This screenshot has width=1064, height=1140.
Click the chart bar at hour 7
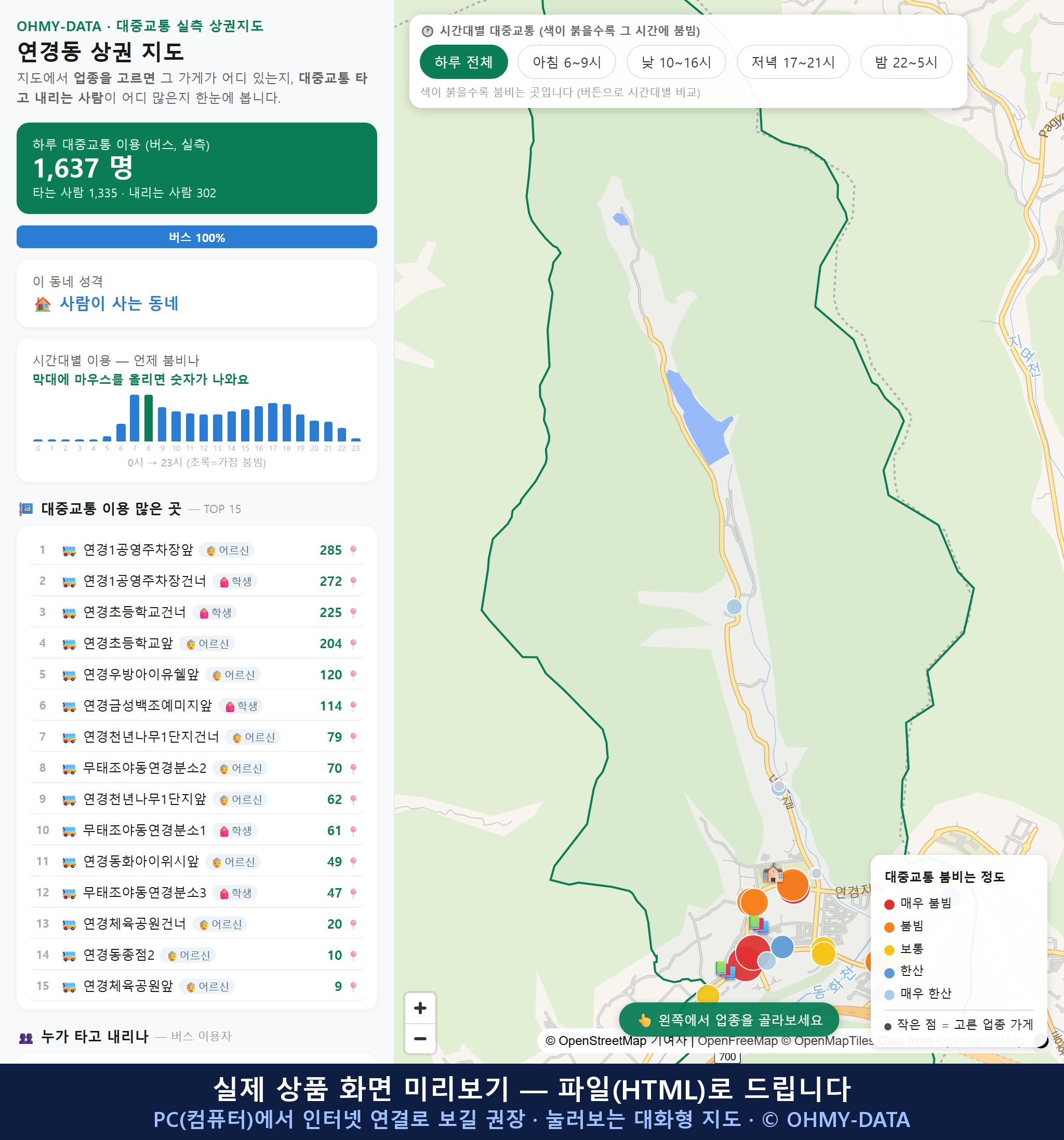pyautogui.click(x=134, y=418)
